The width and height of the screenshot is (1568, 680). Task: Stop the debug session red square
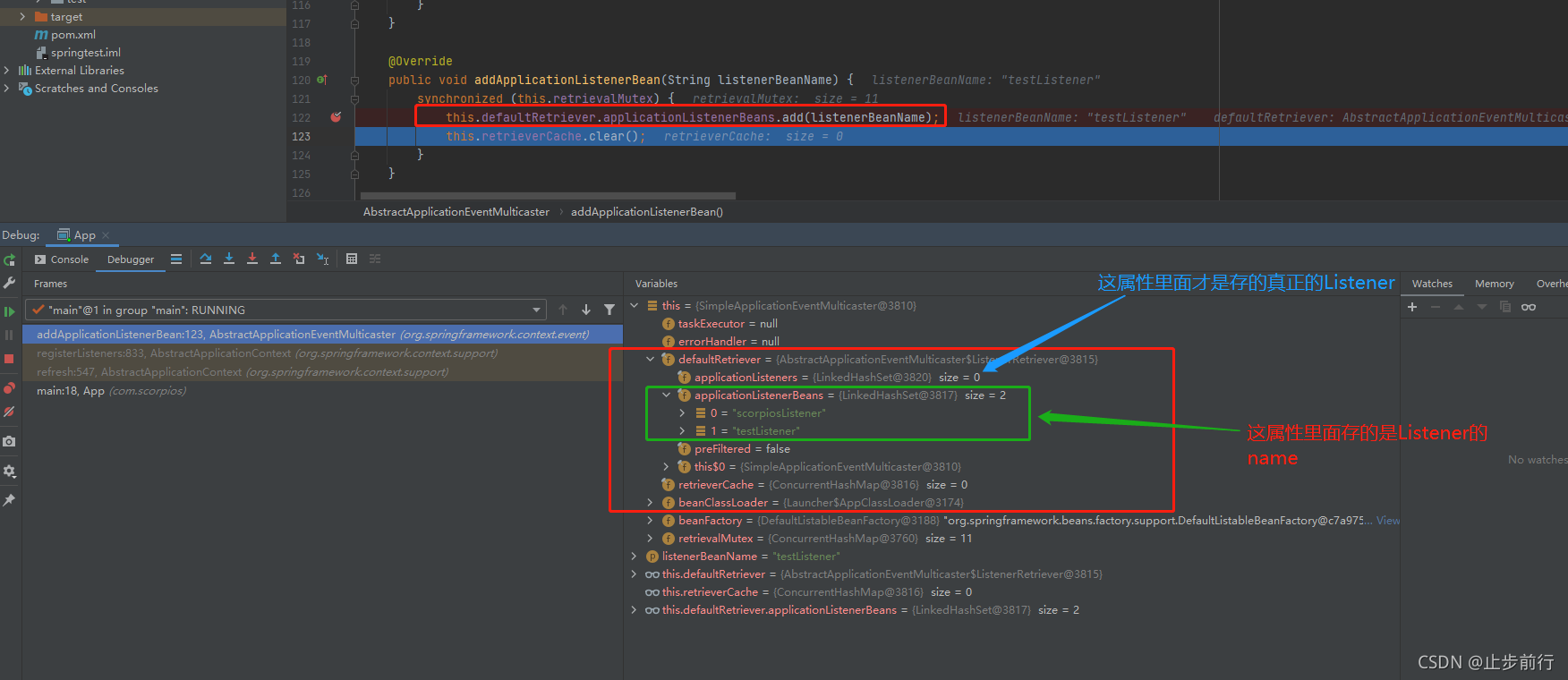point(10,359)
